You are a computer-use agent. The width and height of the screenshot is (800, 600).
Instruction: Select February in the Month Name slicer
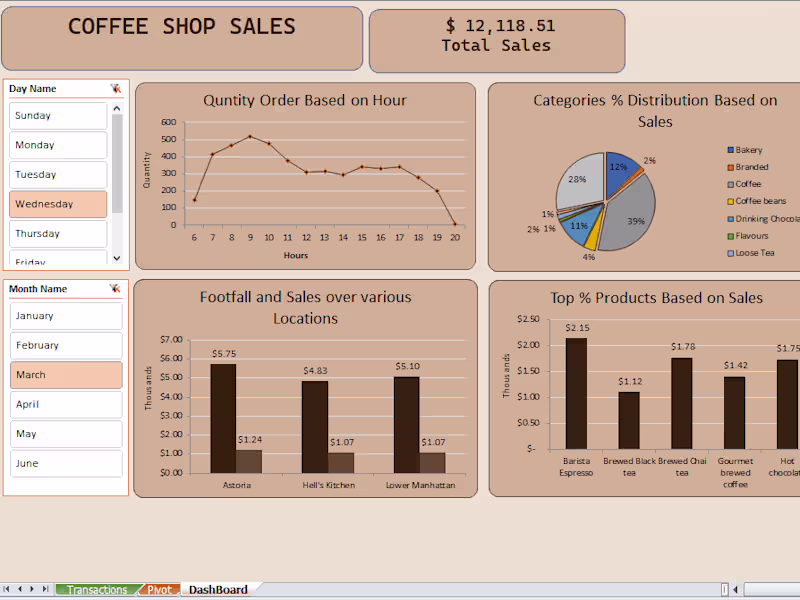[65, 345]
